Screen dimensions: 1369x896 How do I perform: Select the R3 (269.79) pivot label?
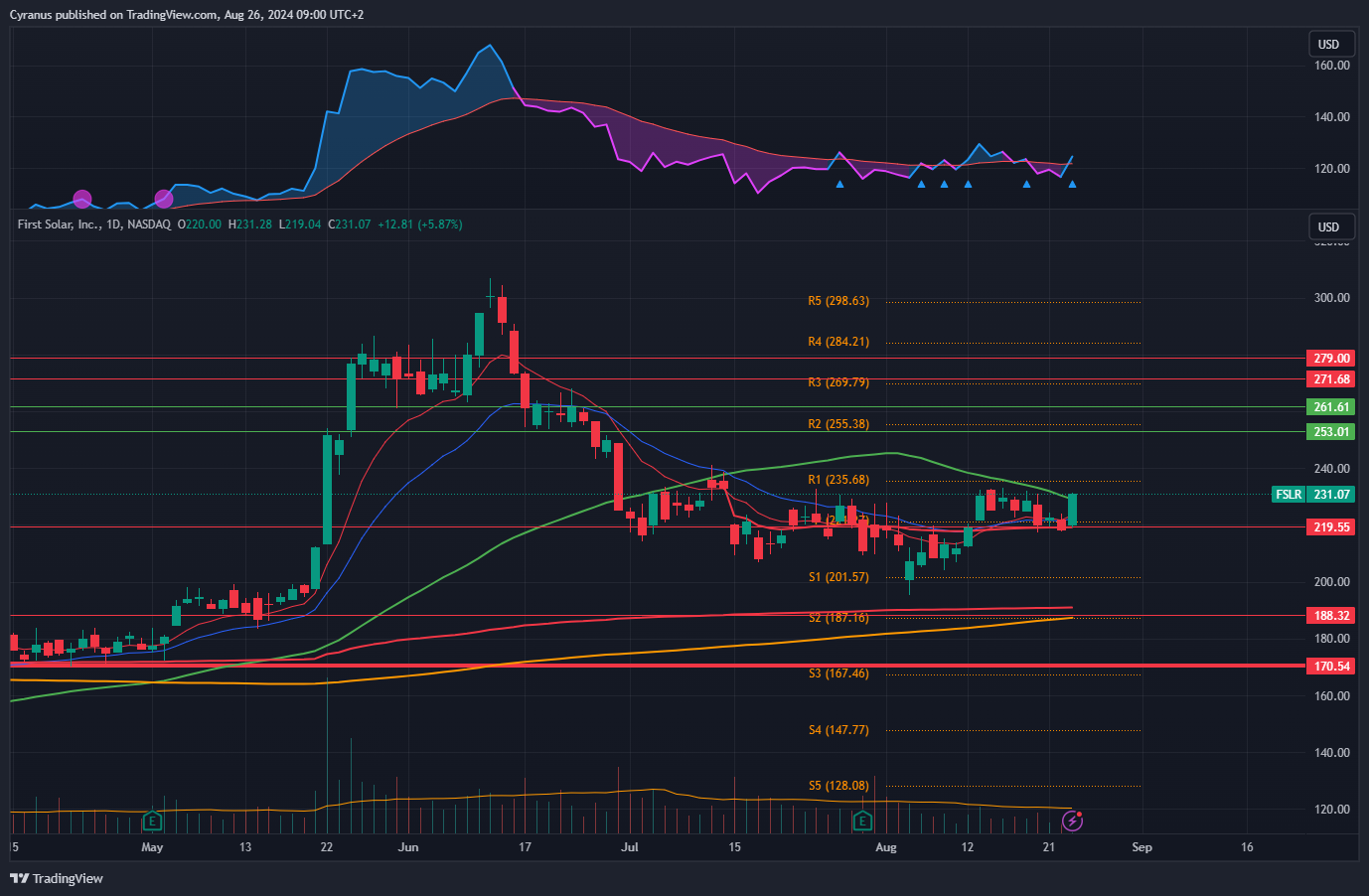pos(838,381)
